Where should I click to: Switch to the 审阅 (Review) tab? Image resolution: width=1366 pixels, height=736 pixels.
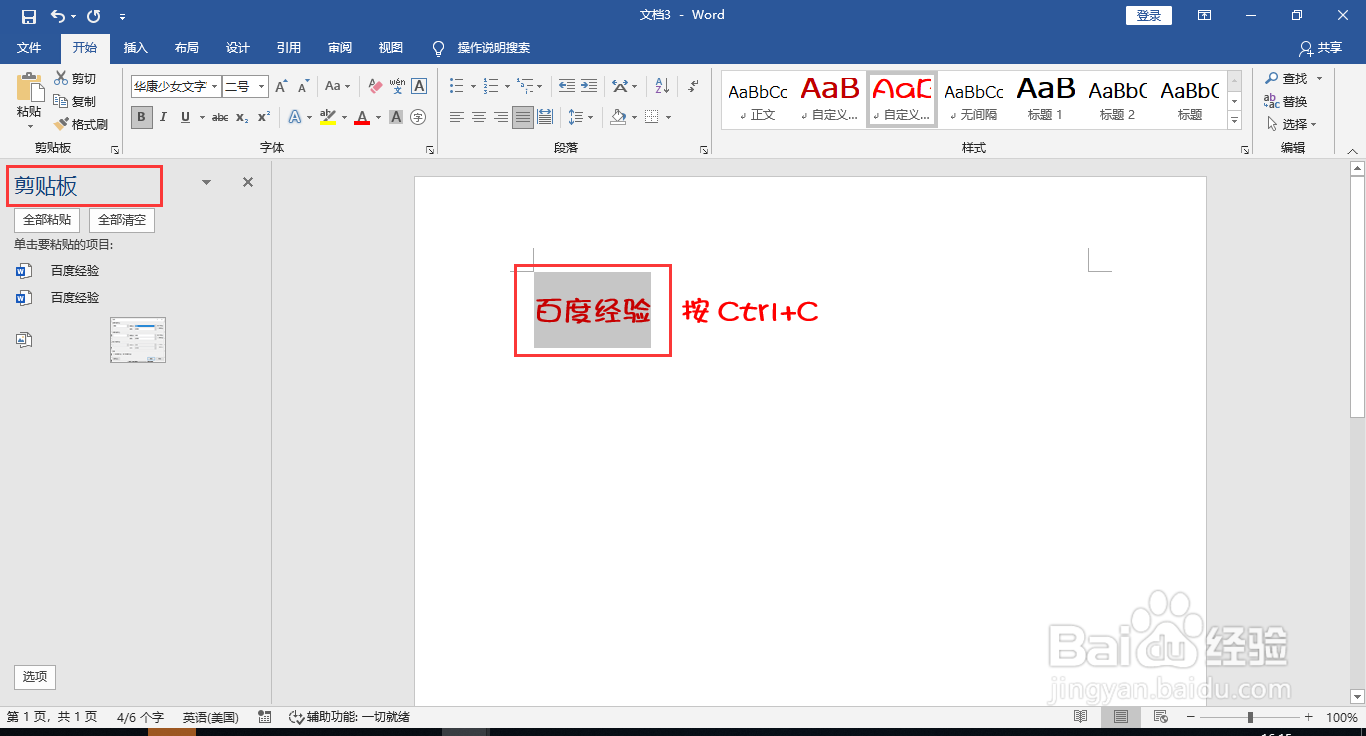(340, 48)
